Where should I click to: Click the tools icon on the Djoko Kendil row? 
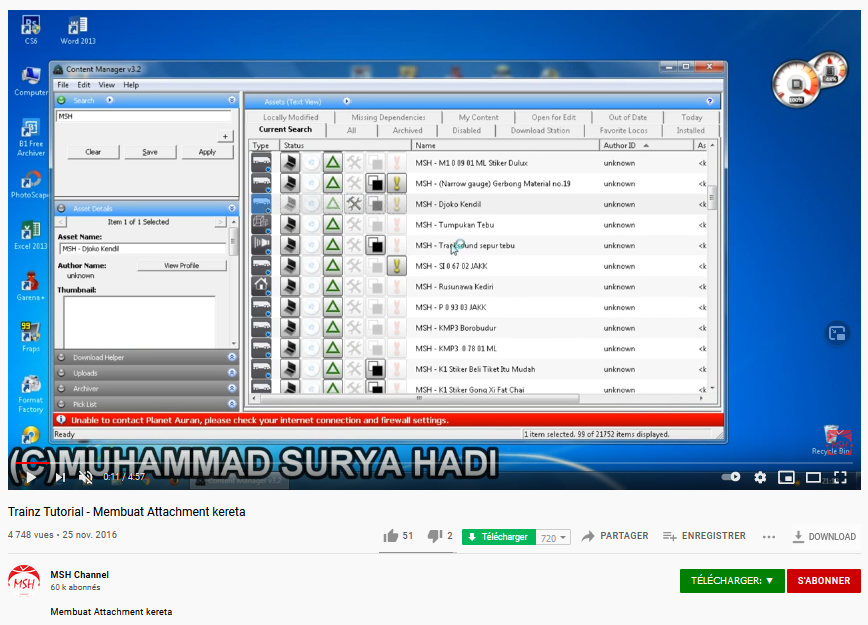pos(354,204)
